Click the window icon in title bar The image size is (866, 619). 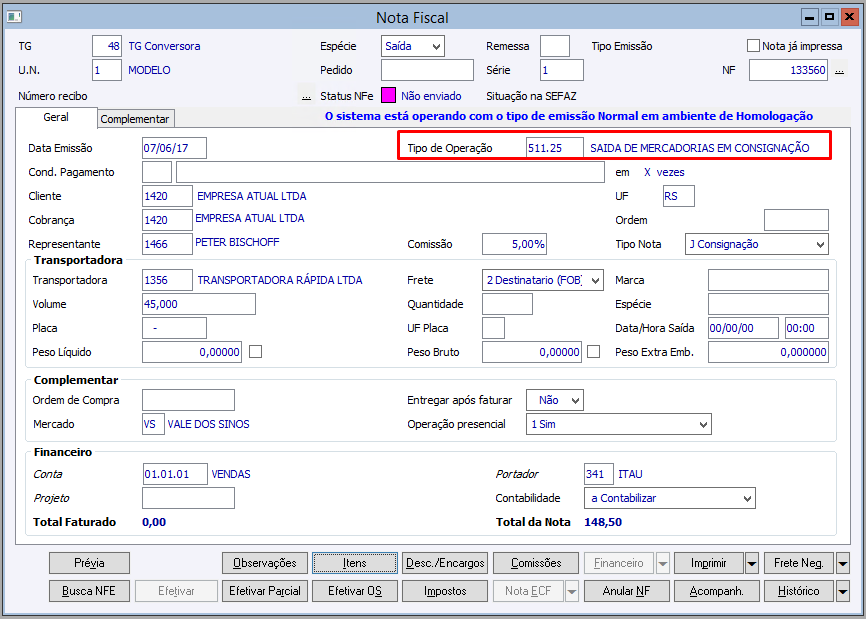point(14,17)
